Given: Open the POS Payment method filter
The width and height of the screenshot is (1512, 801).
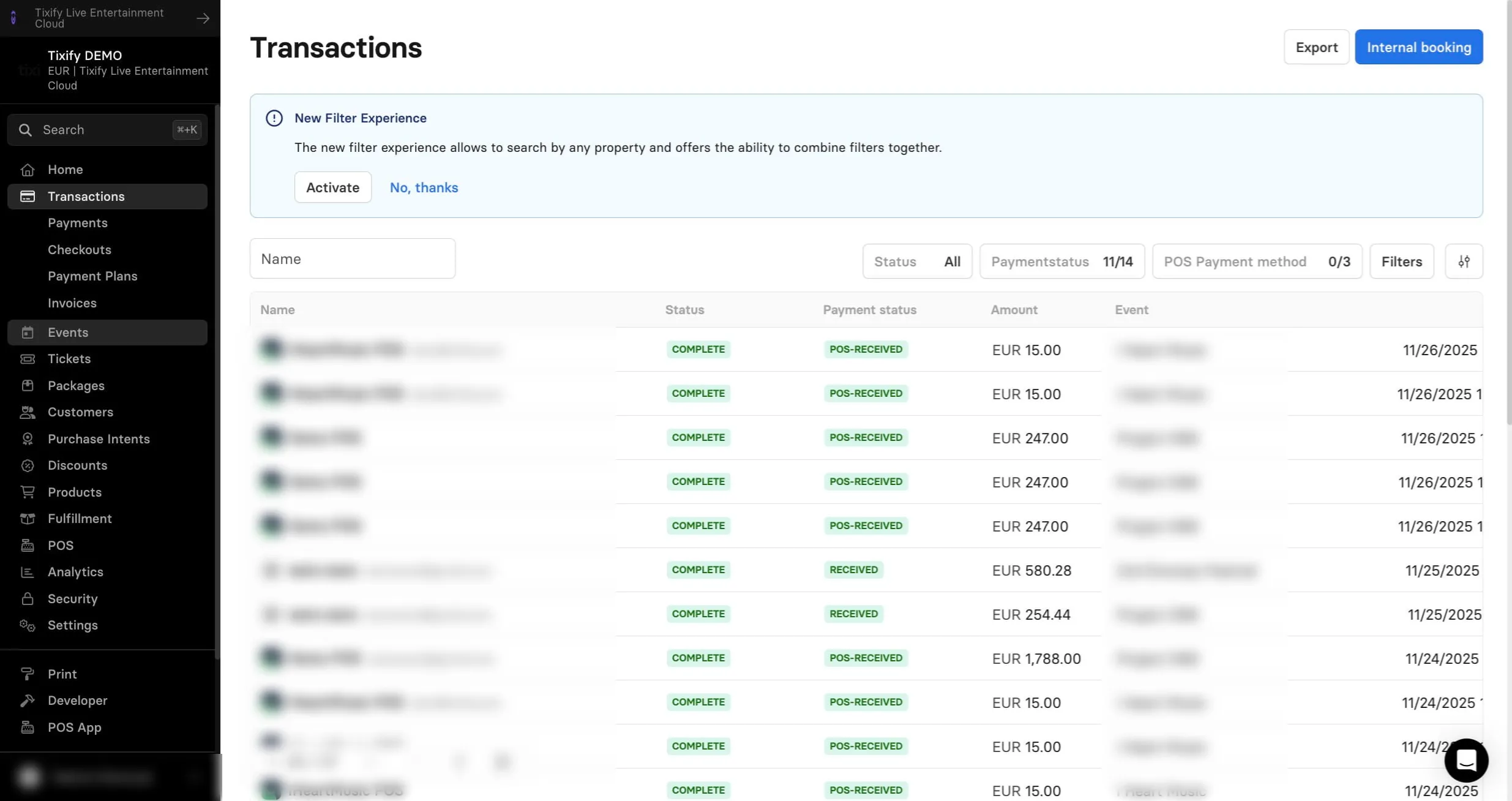Looking at the screenshot, I should coord(1257,261).
